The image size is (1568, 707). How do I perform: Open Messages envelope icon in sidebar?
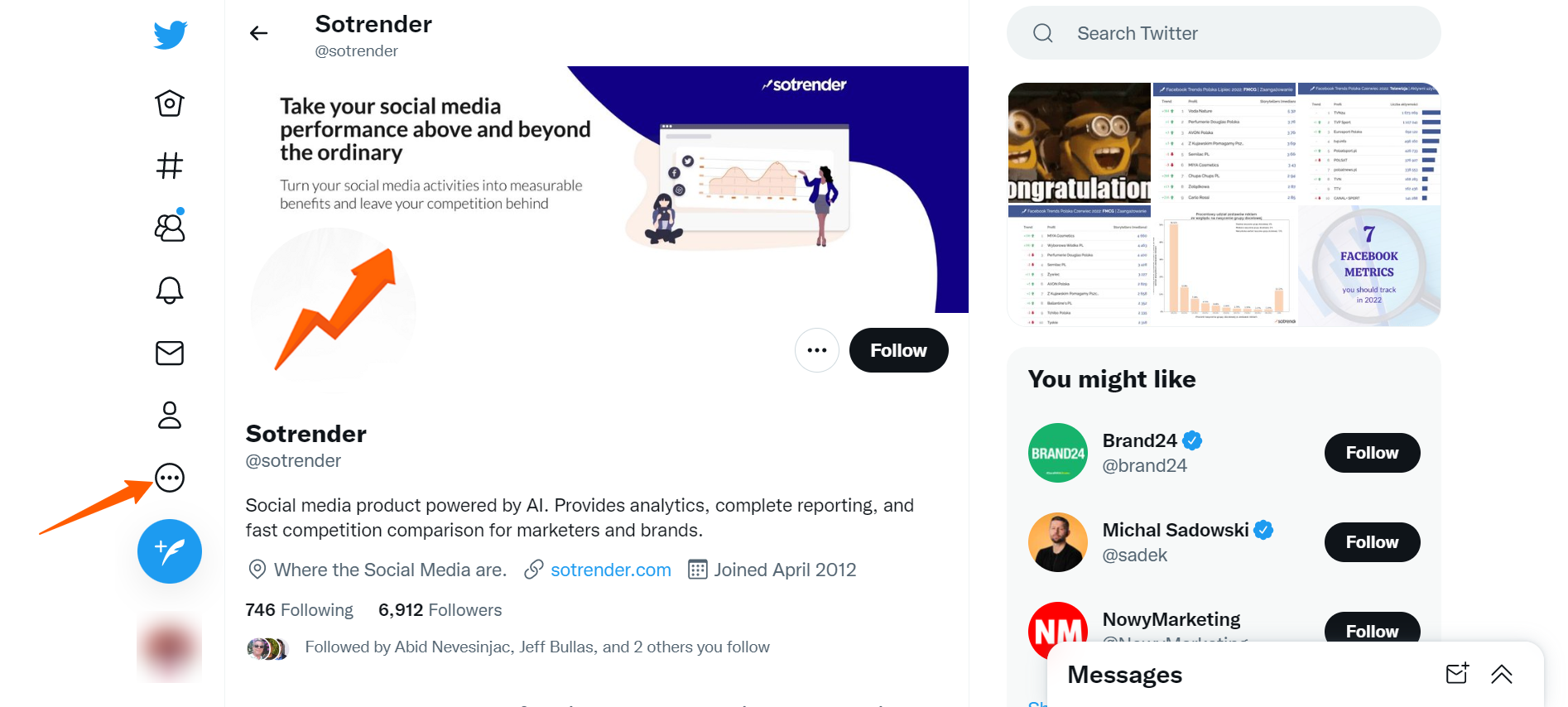click(x=170, y=353)
